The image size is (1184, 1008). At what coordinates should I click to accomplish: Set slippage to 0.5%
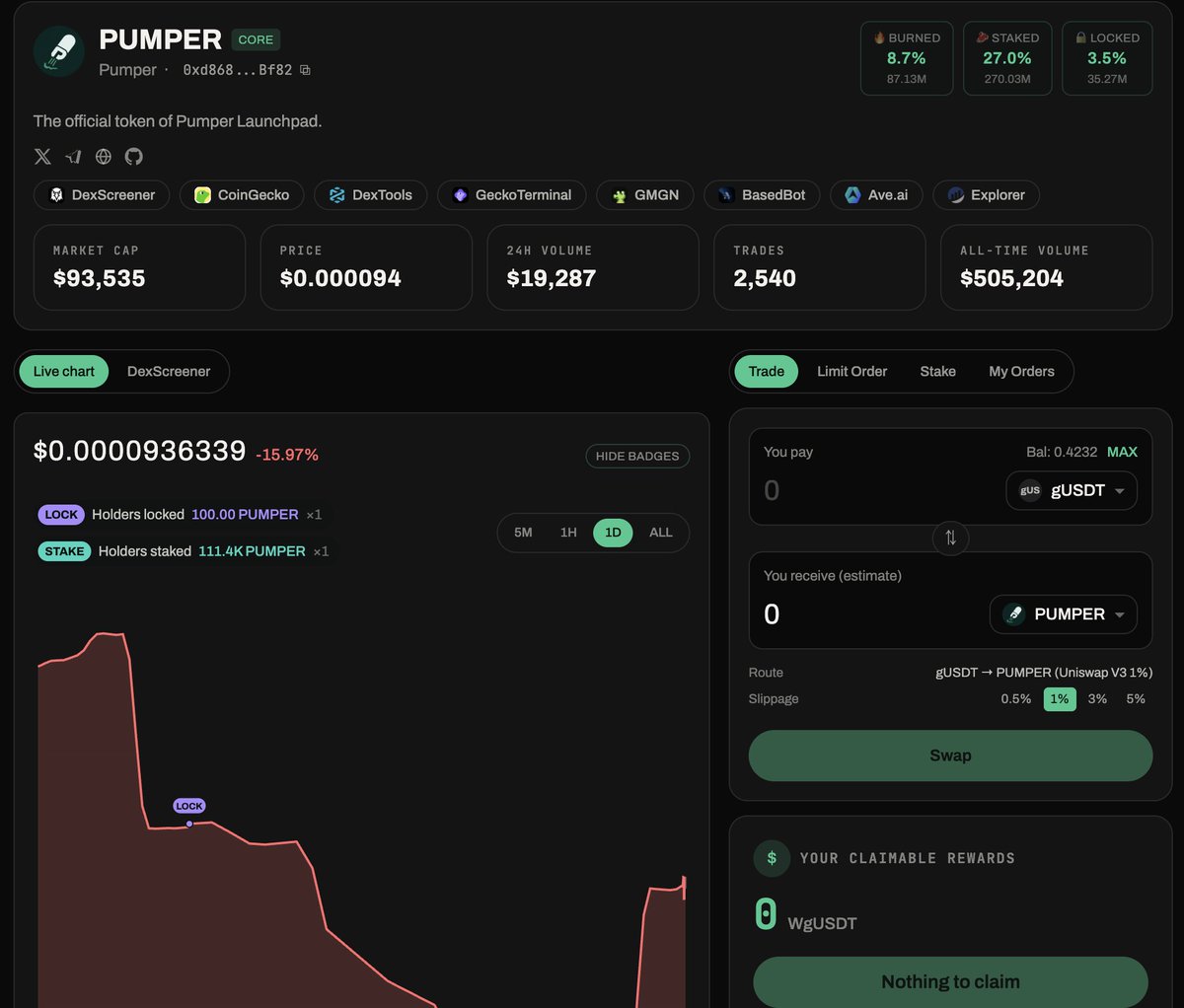click(1016, 698)
